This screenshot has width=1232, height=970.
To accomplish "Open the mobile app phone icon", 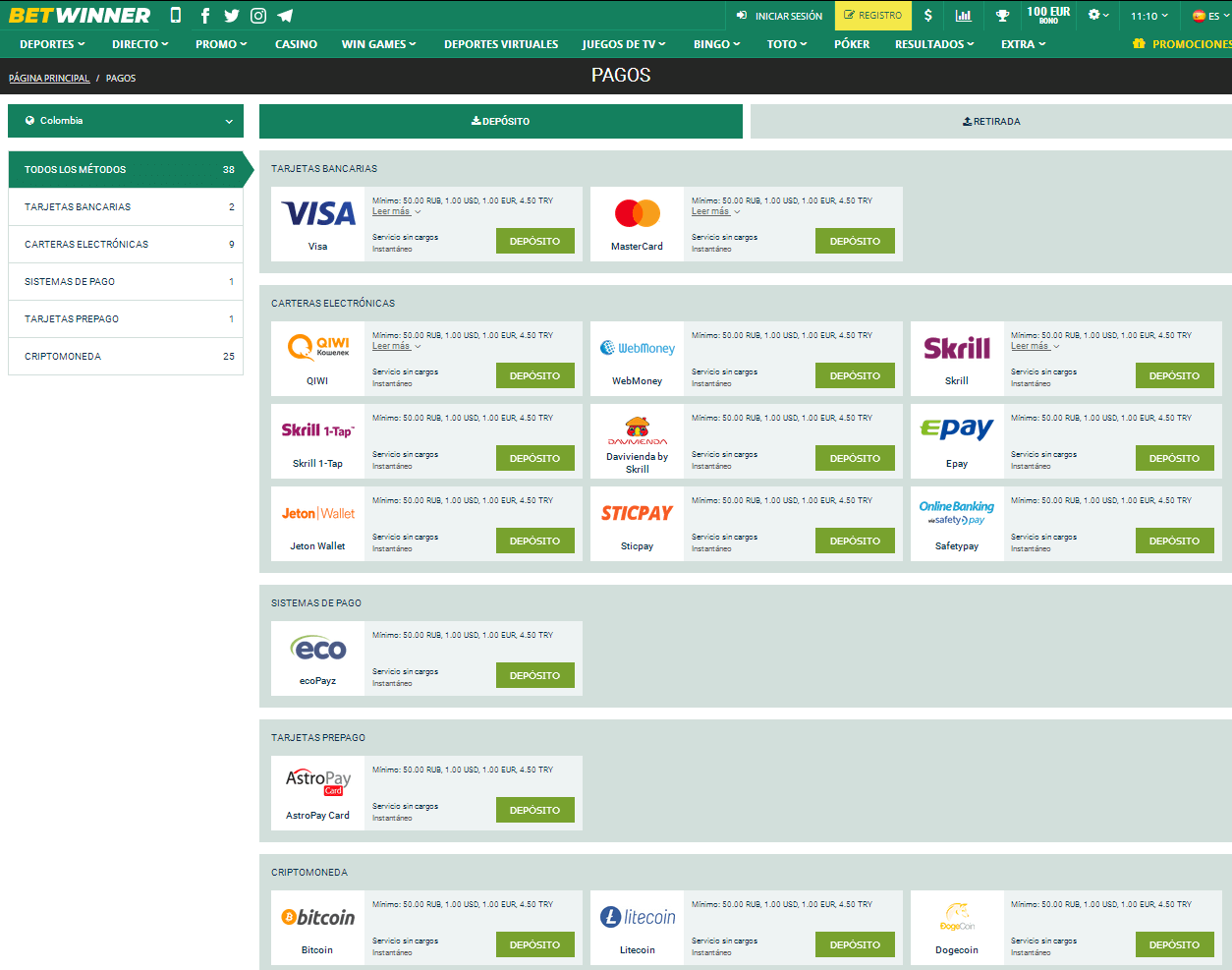I will (x=176, y=16).
